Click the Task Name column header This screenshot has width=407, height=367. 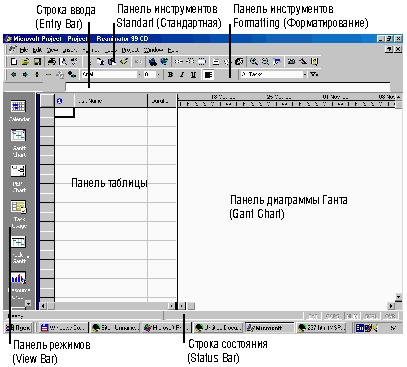(x=110, y=101)
